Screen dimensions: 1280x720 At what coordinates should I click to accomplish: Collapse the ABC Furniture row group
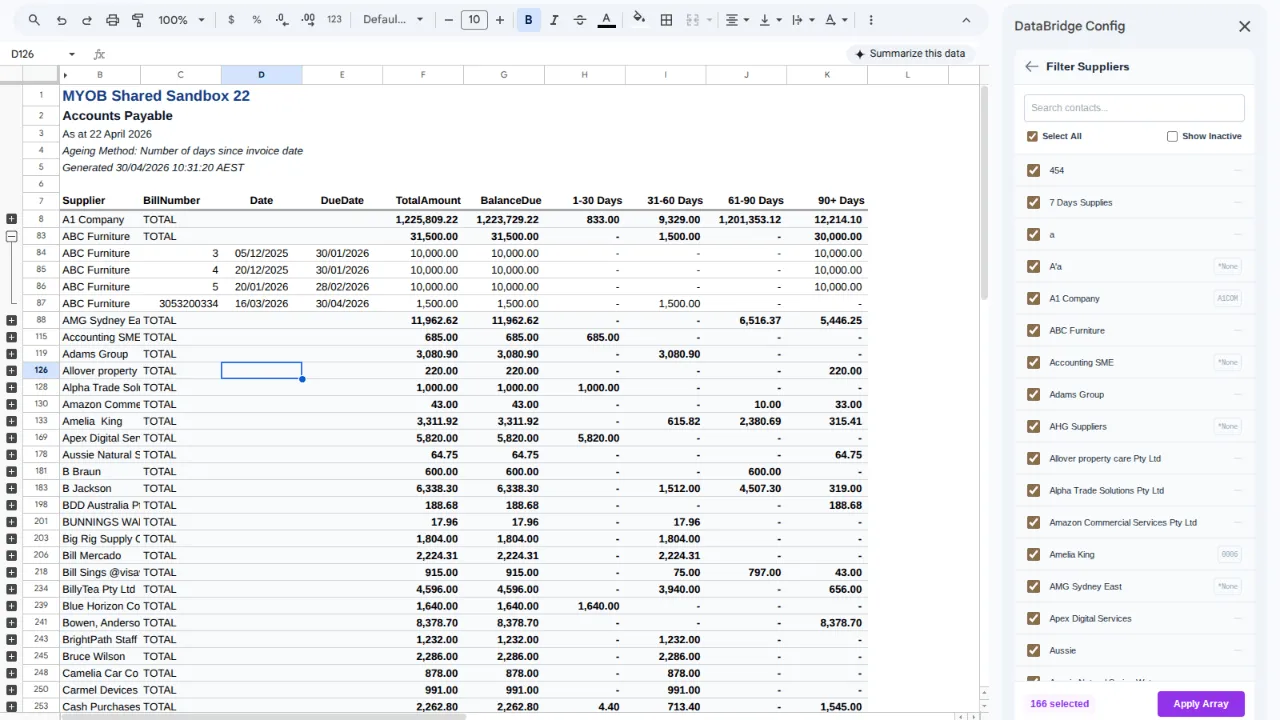[11, 237]
